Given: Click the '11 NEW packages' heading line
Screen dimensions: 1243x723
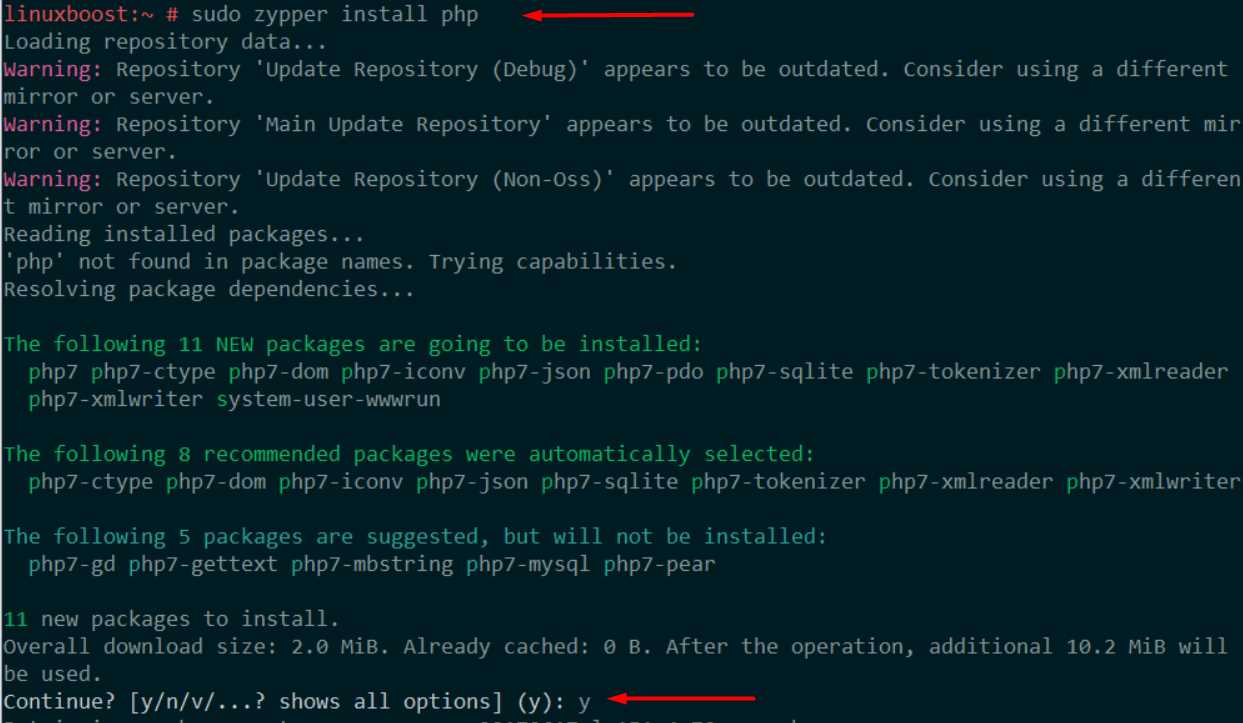Looking at the screenshot, I should click(x=352, y=345).
